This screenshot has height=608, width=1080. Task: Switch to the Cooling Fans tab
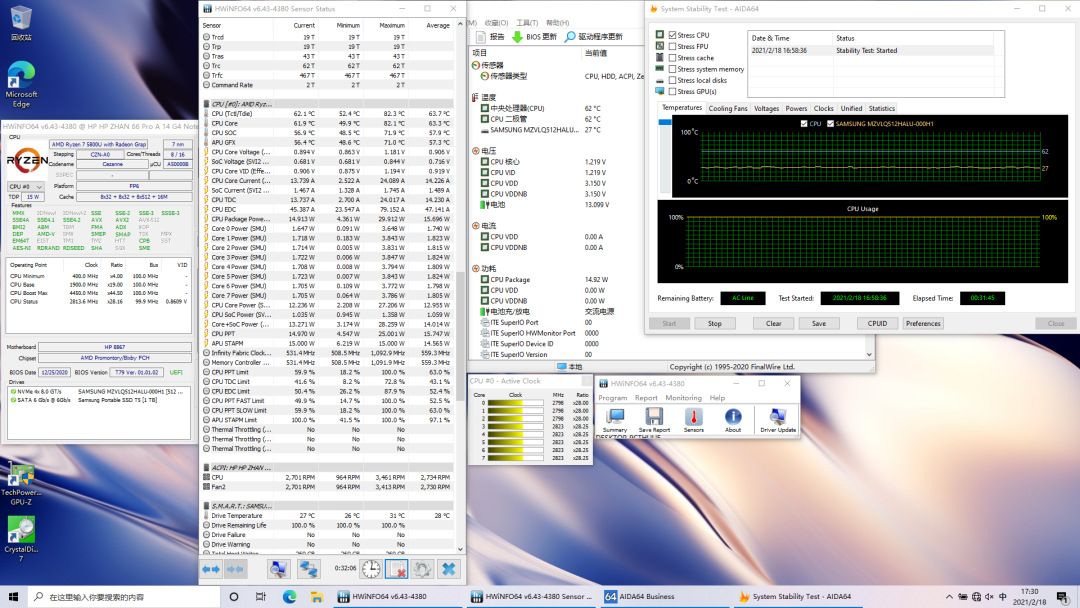point(728,108)
